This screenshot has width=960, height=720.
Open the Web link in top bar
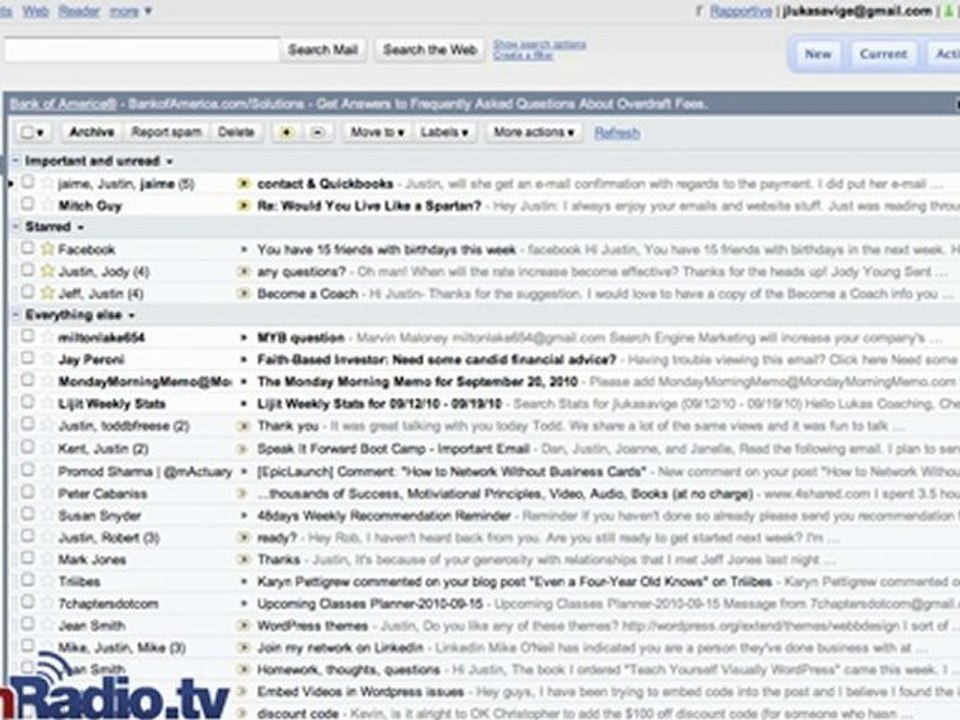click(36, 11)
